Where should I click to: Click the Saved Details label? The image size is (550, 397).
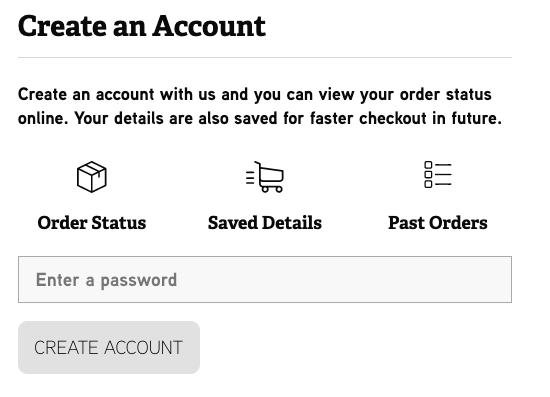[x=265, y=223]
